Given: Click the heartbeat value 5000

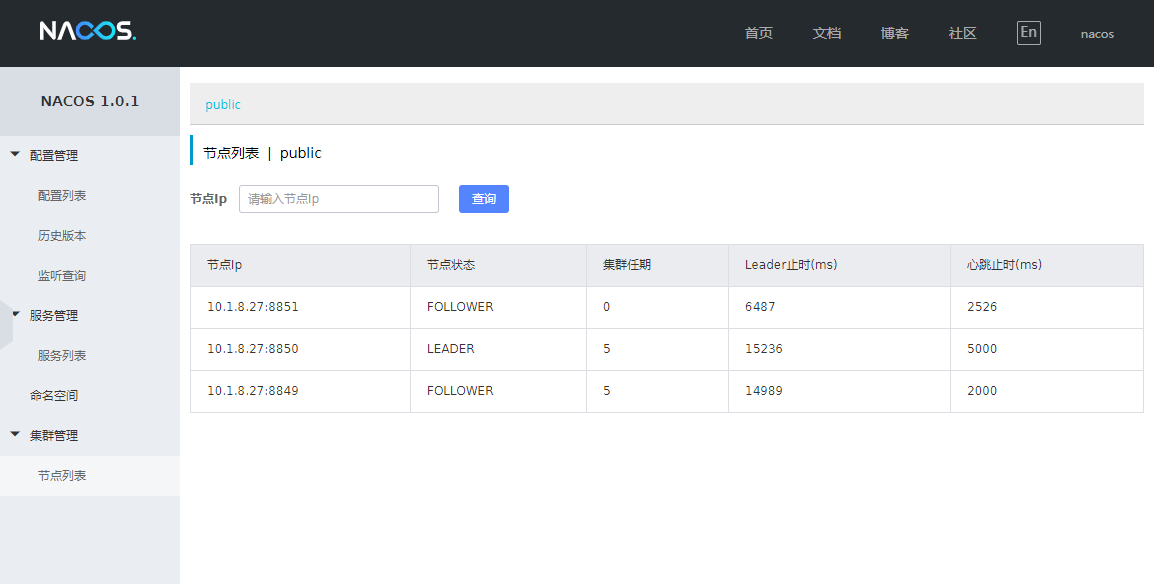Looking at the screenshot, I should coord(983,349).
